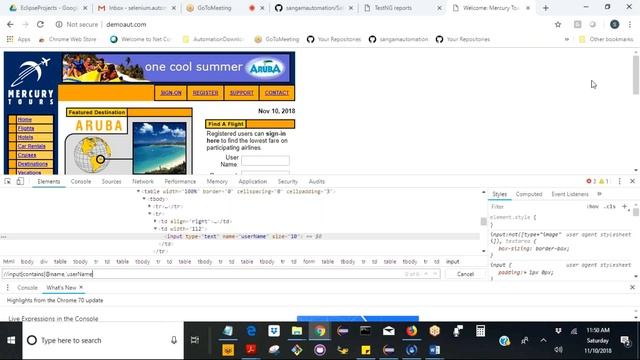Click the red error count indicator
Image resolution: width=640 pixels, height=360 pixels.
pos(591,181)
